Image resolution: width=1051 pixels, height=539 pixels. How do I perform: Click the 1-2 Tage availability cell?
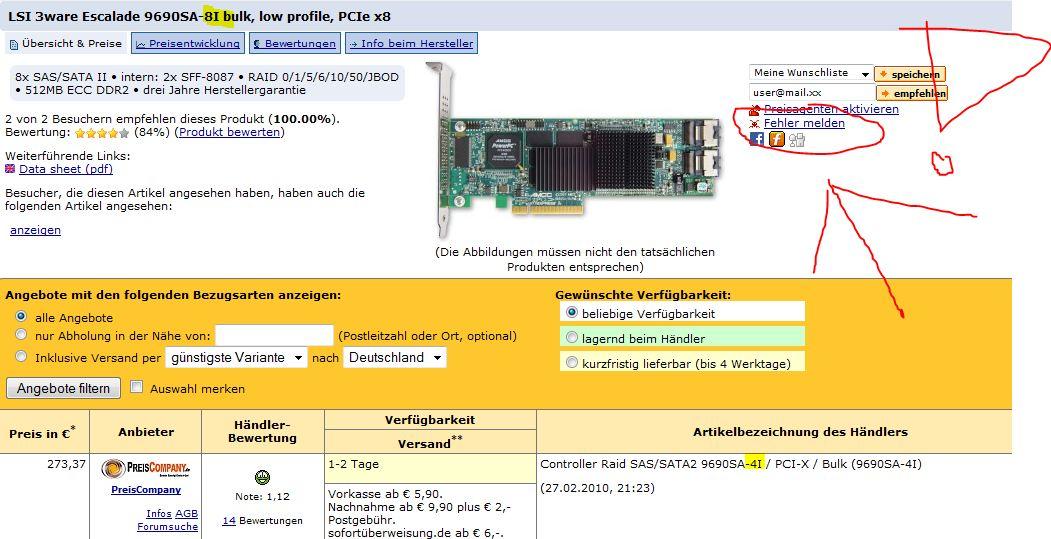point(430,469)
